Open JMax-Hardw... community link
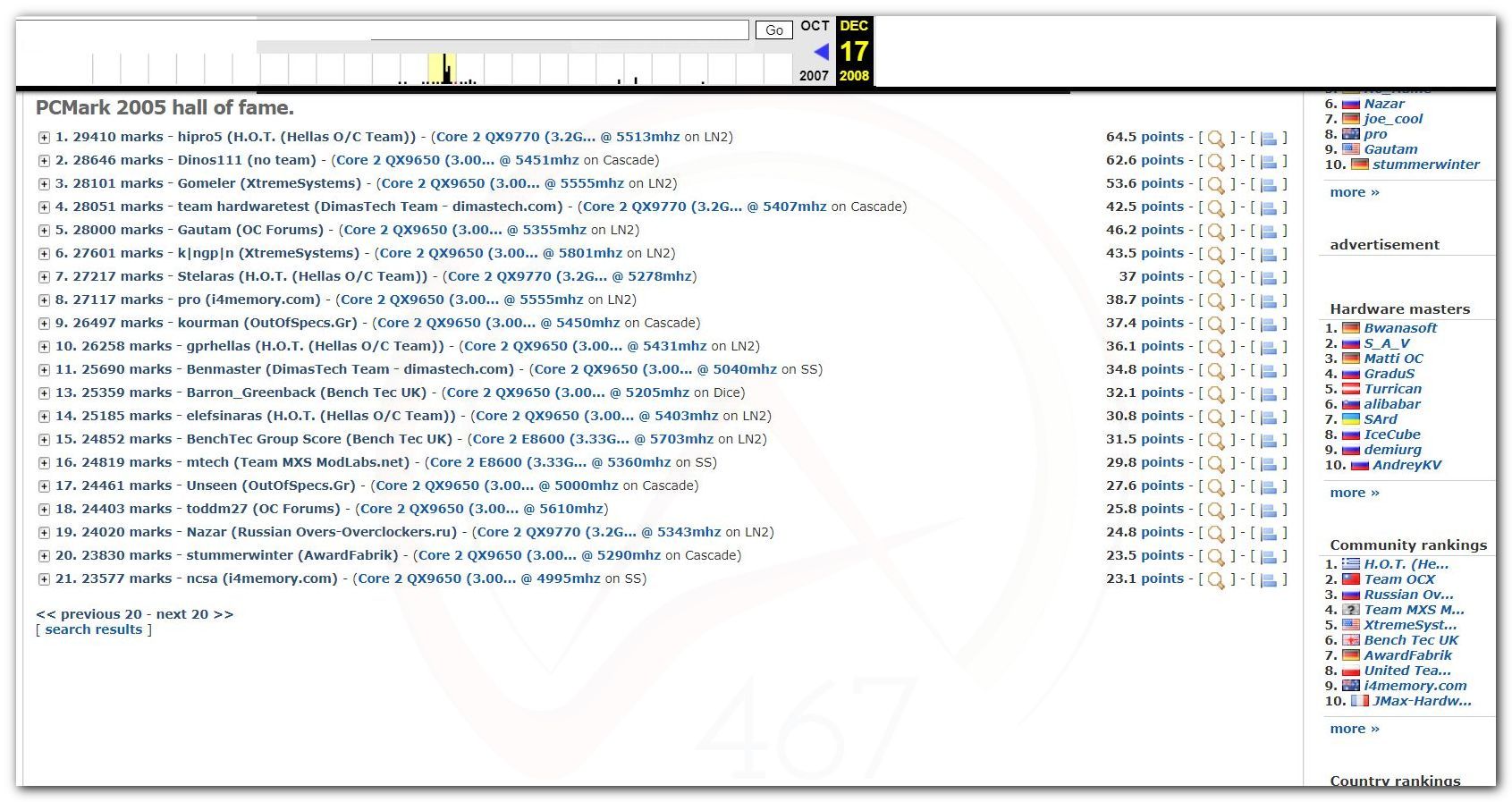 click(1422, 701)
